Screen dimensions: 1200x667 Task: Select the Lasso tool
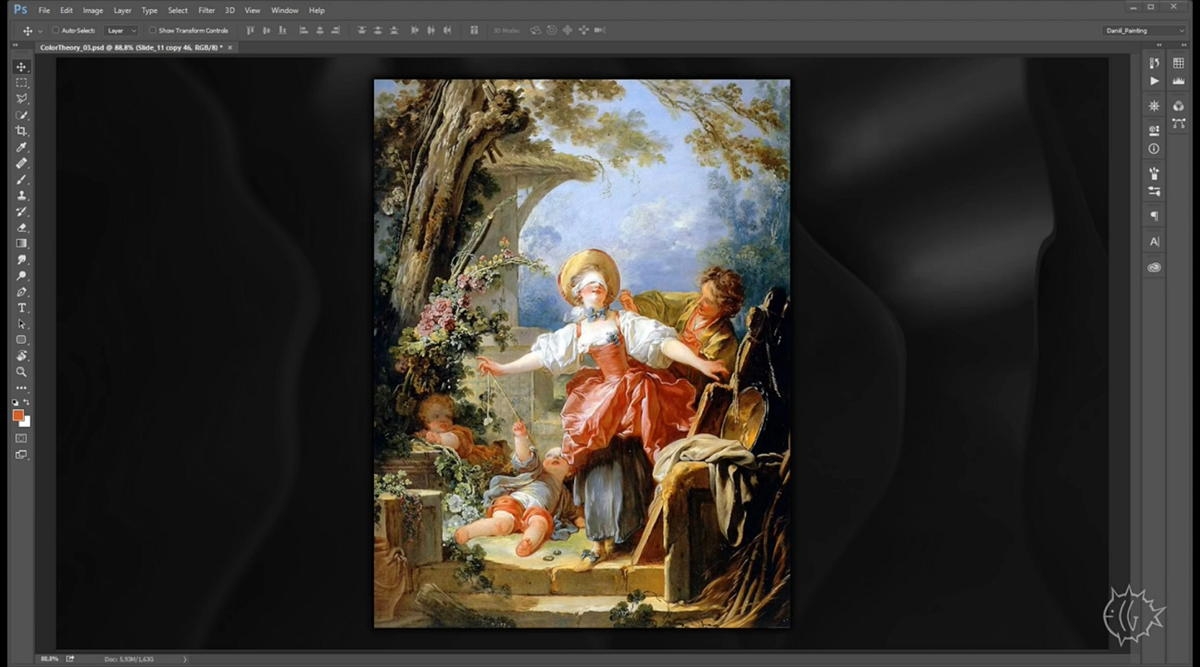pos(21,99)
